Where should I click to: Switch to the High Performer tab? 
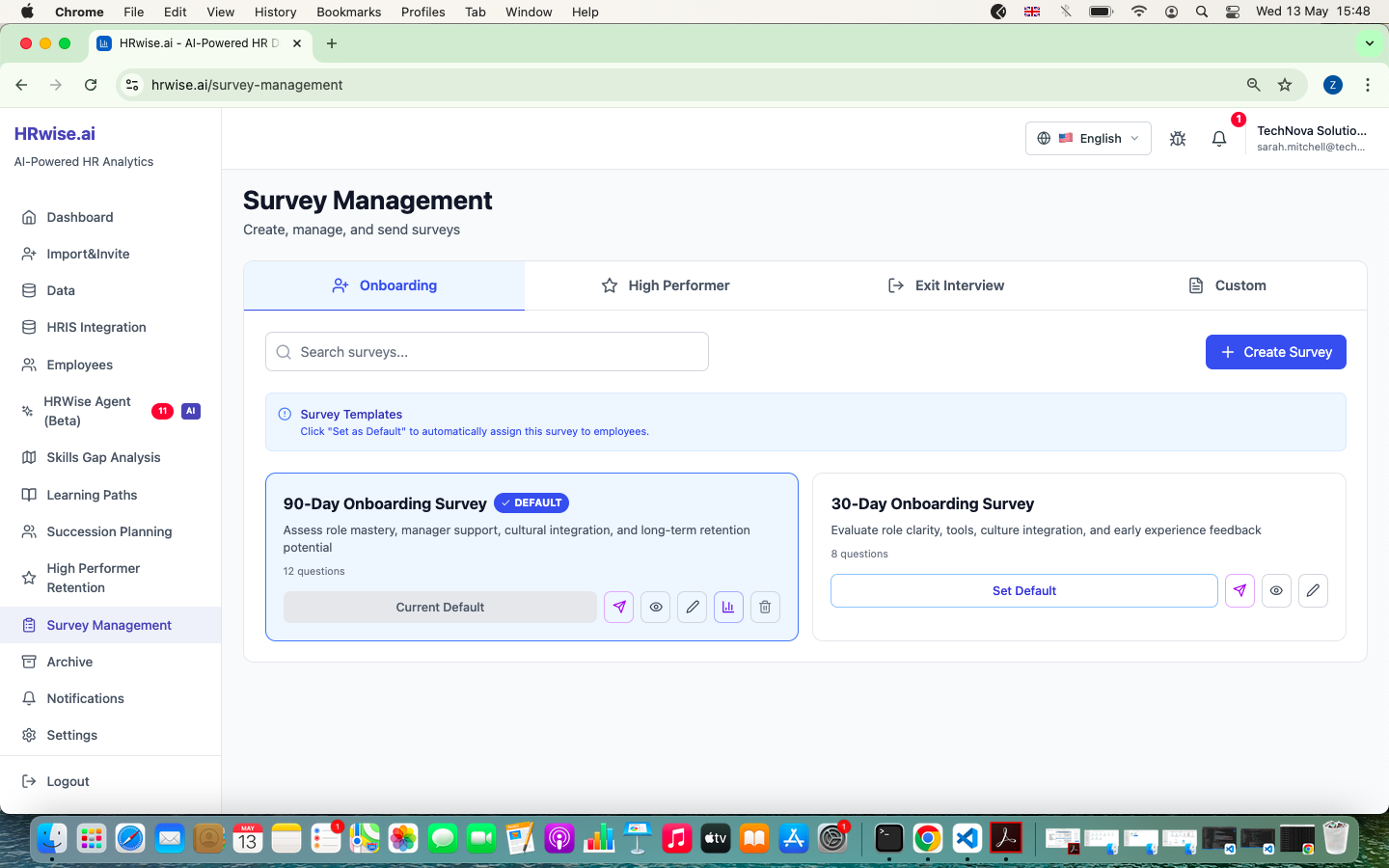pyautogui.click(x=665, y=285)
